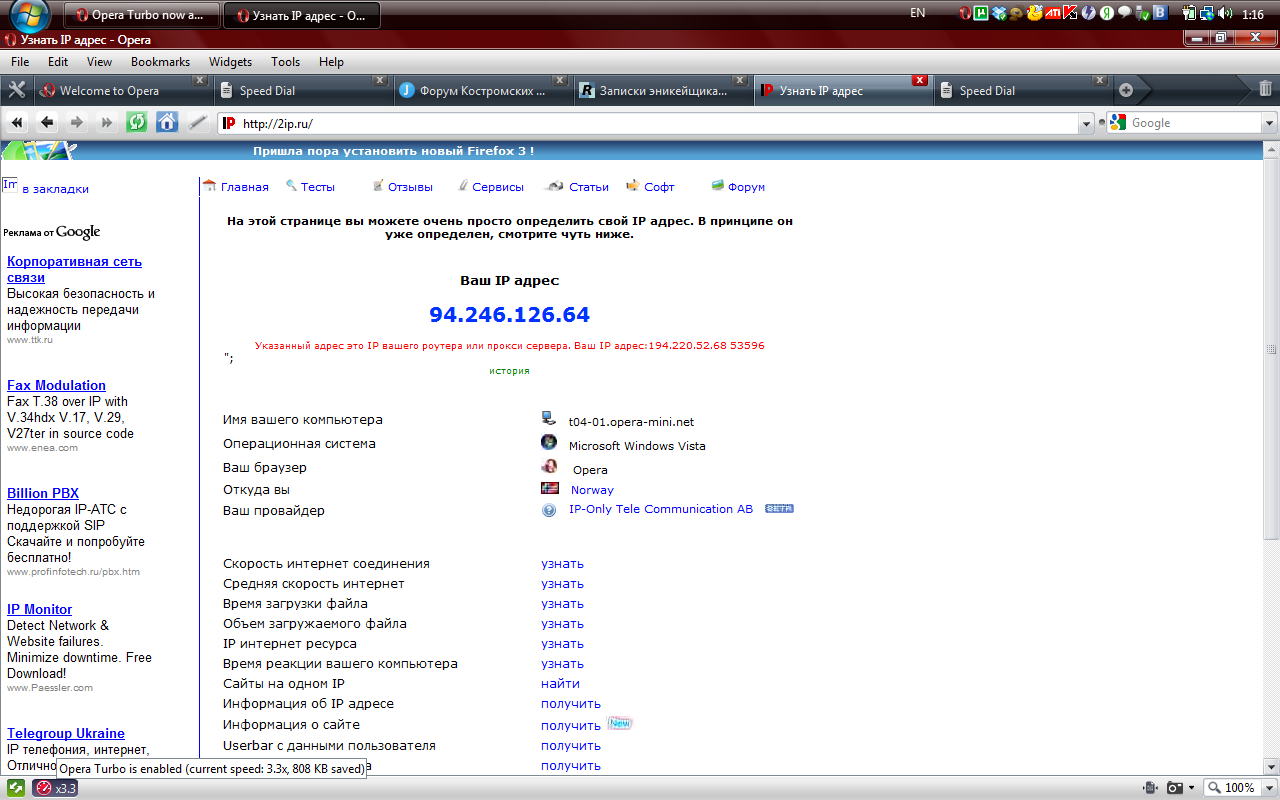The image size is (1280, 800).
Task: Switch to the Записки эникейщика tab
Action: (x=663, y=90)
